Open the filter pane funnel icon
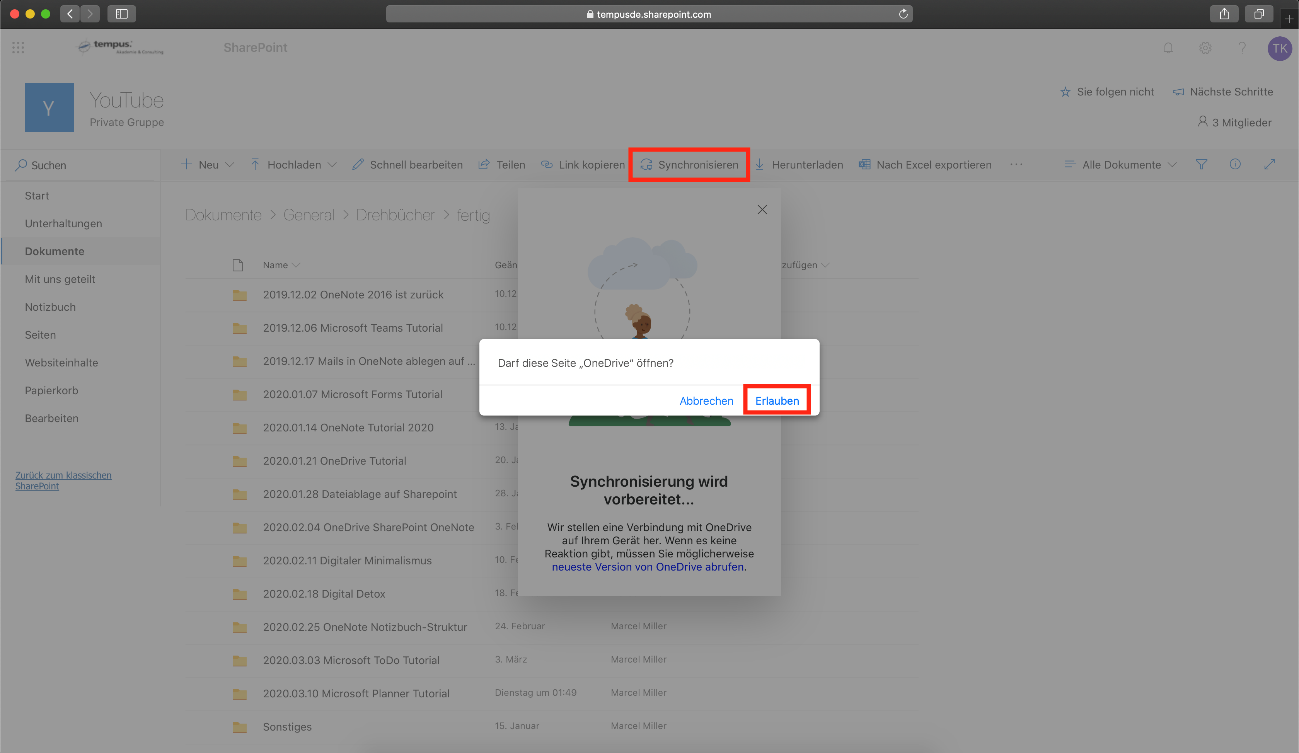The width and height of the screenshot is (1299, 753). pos(1202,164)
